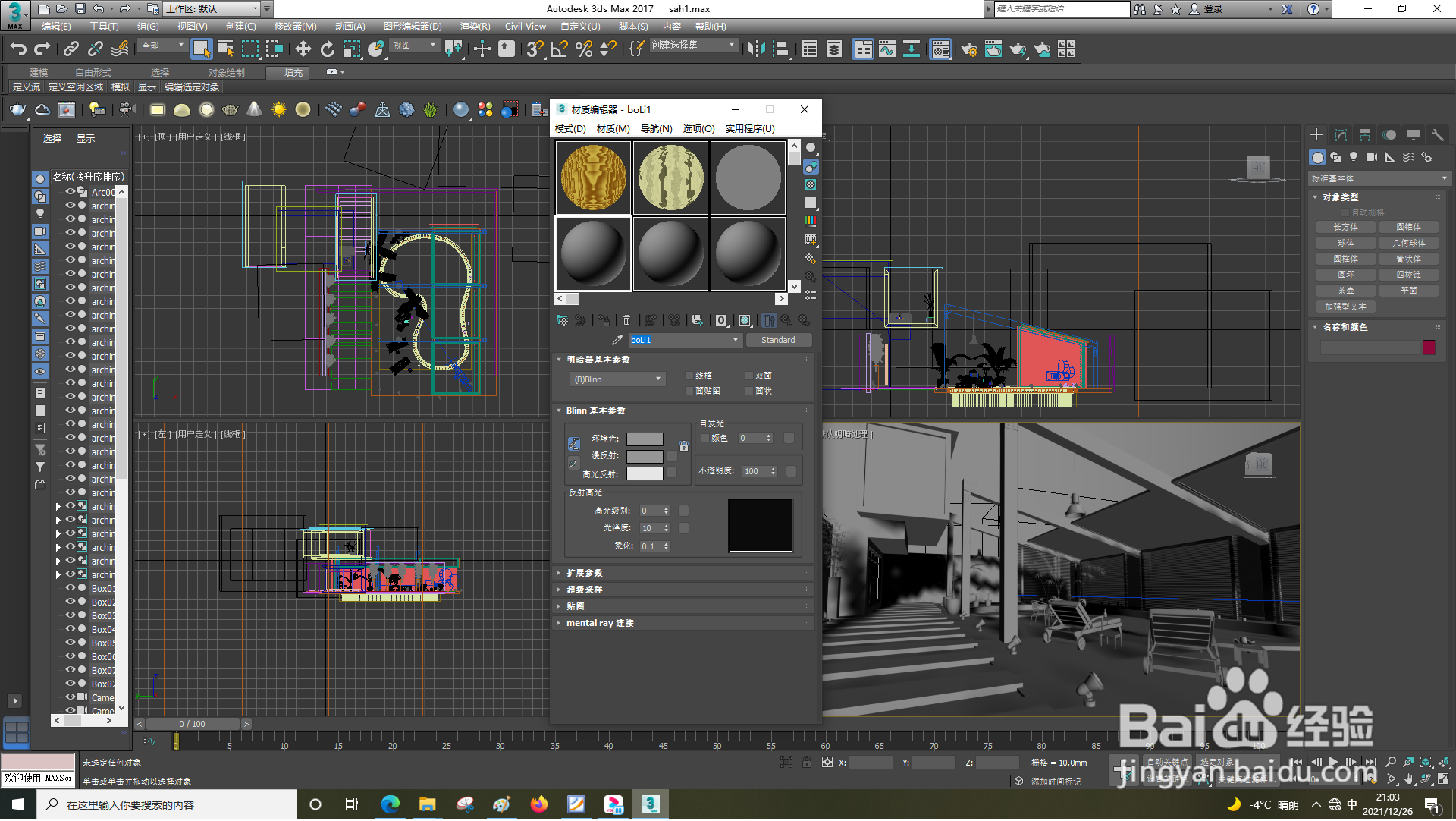Viewport: 1456px width, 821px height.
Task: Open the 导航(N) menu in material editor
Action: coord(656,129)
